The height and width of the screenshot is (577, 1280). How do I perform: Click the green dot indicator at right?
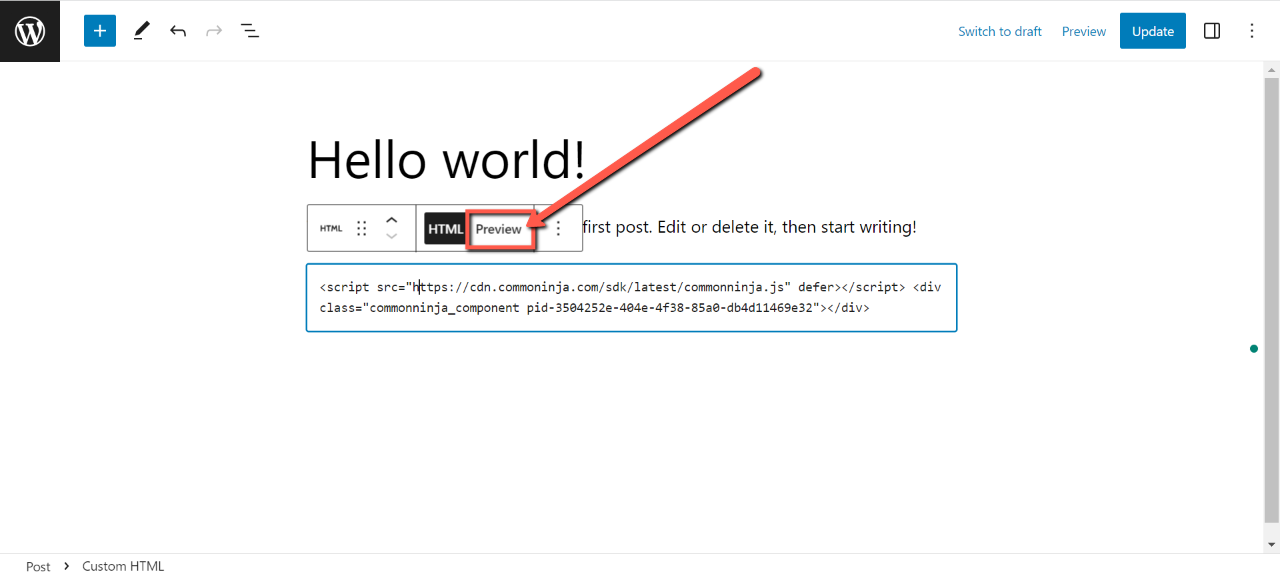coord(1254,349)
